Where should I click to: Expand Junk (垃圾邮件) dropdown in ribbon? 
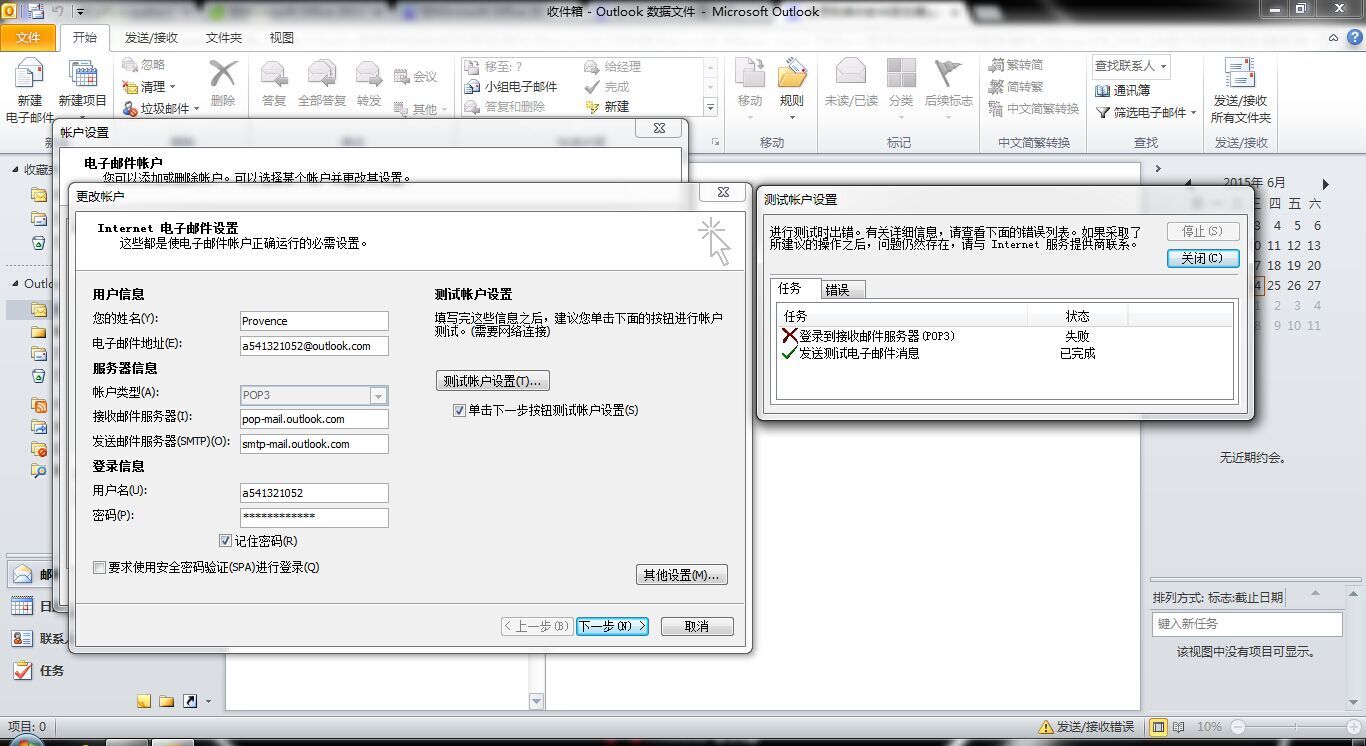pyautogui.click(x=197, y=109)
